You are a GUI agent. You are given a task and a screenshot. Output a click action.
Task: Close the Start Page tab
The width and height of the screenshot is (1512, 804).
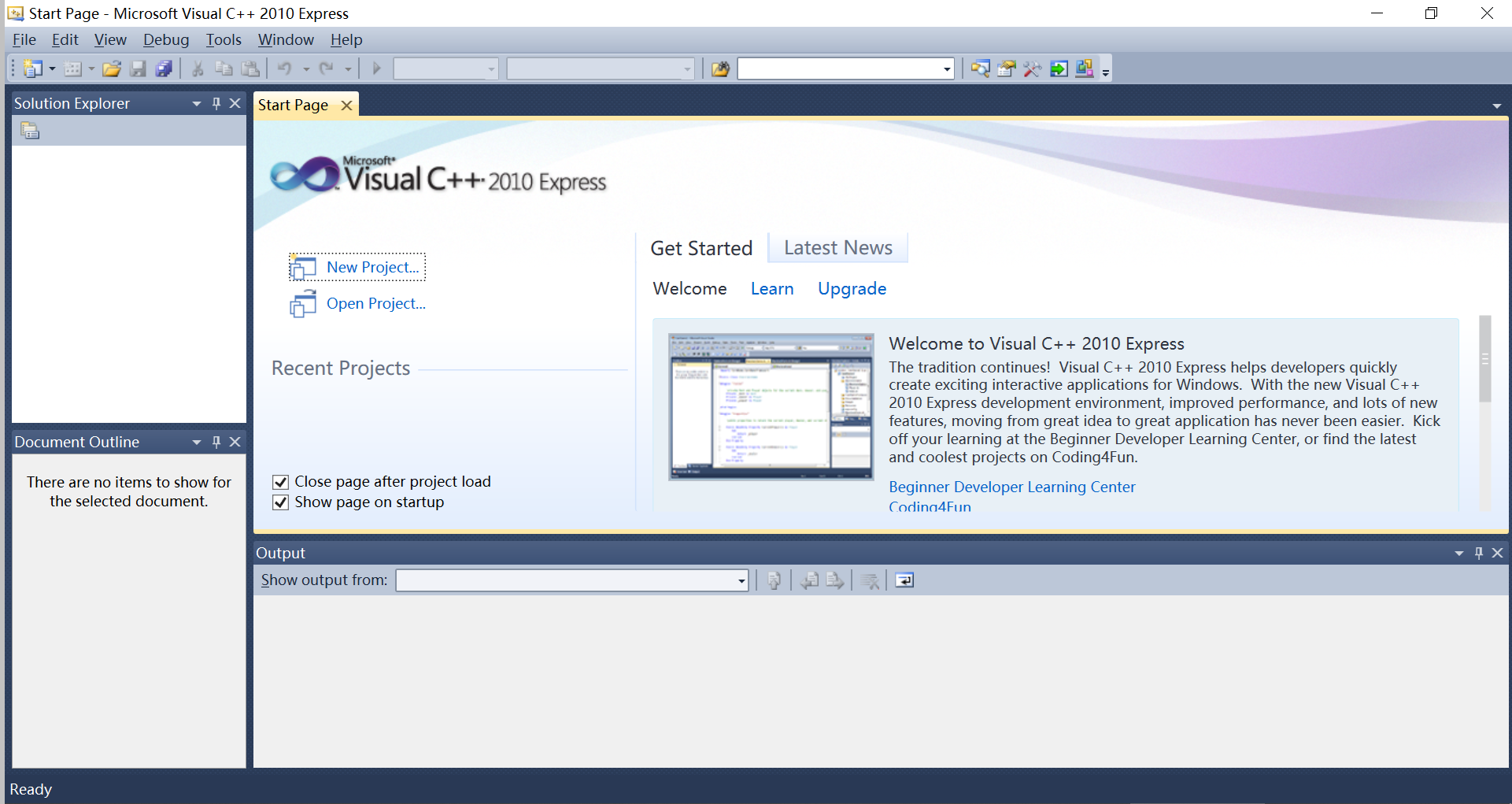coord(346,106)
